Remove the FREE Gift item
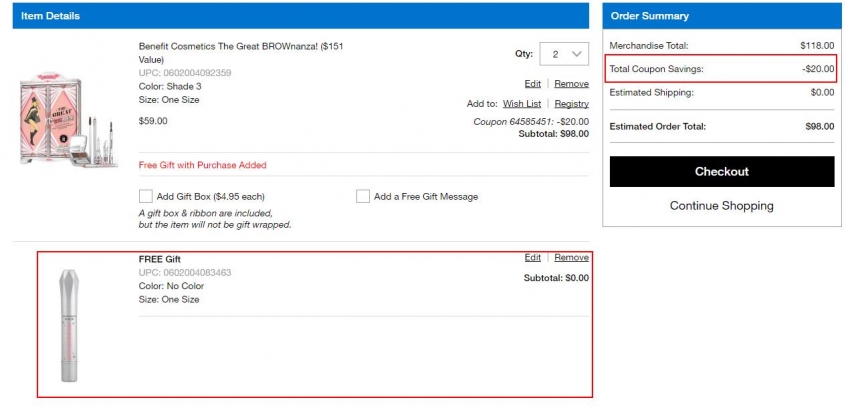The image size is (860, 414). (x=572, y=257)
